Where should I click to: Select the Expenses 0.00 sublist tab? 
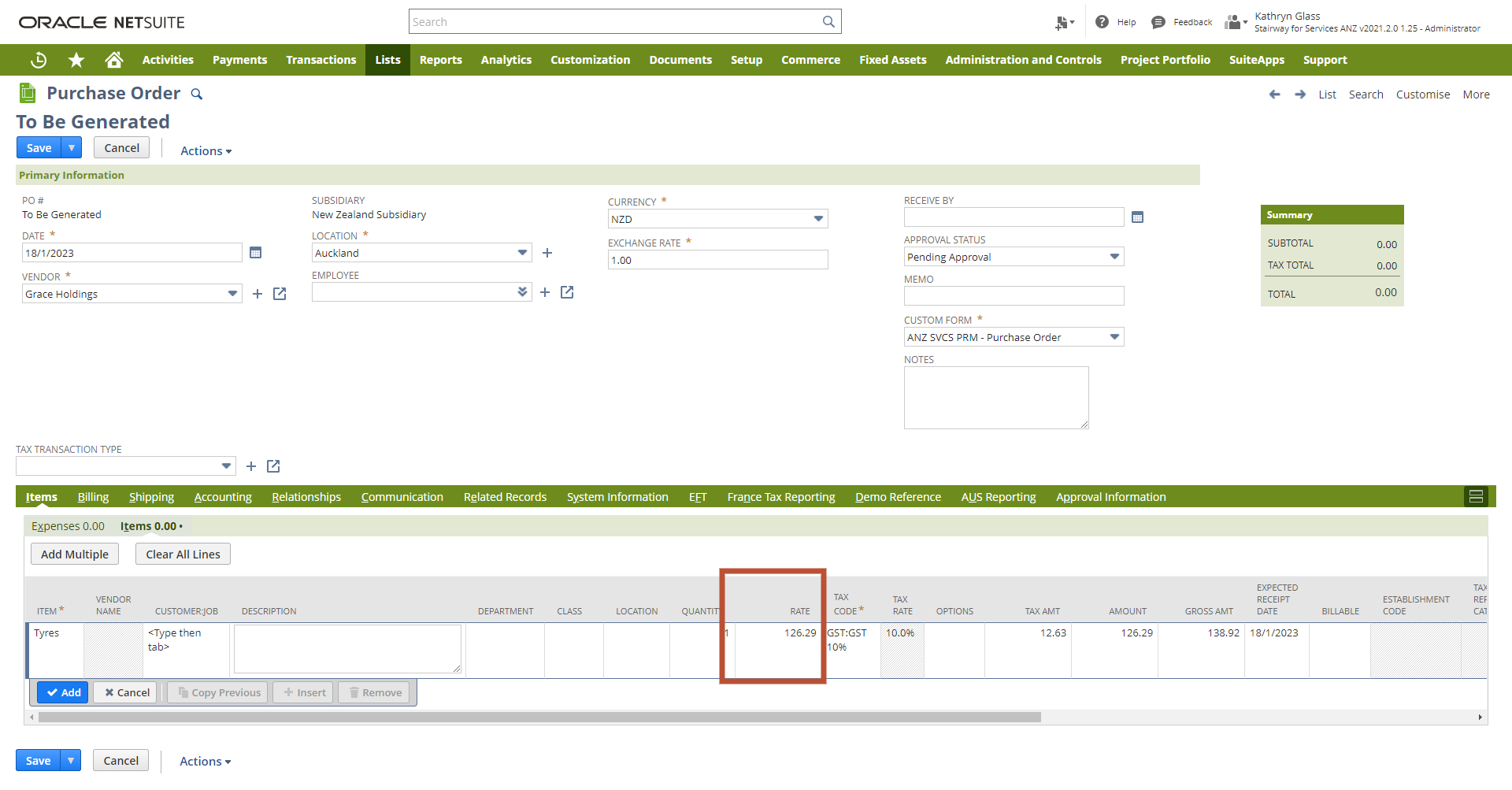click(68, 526)
